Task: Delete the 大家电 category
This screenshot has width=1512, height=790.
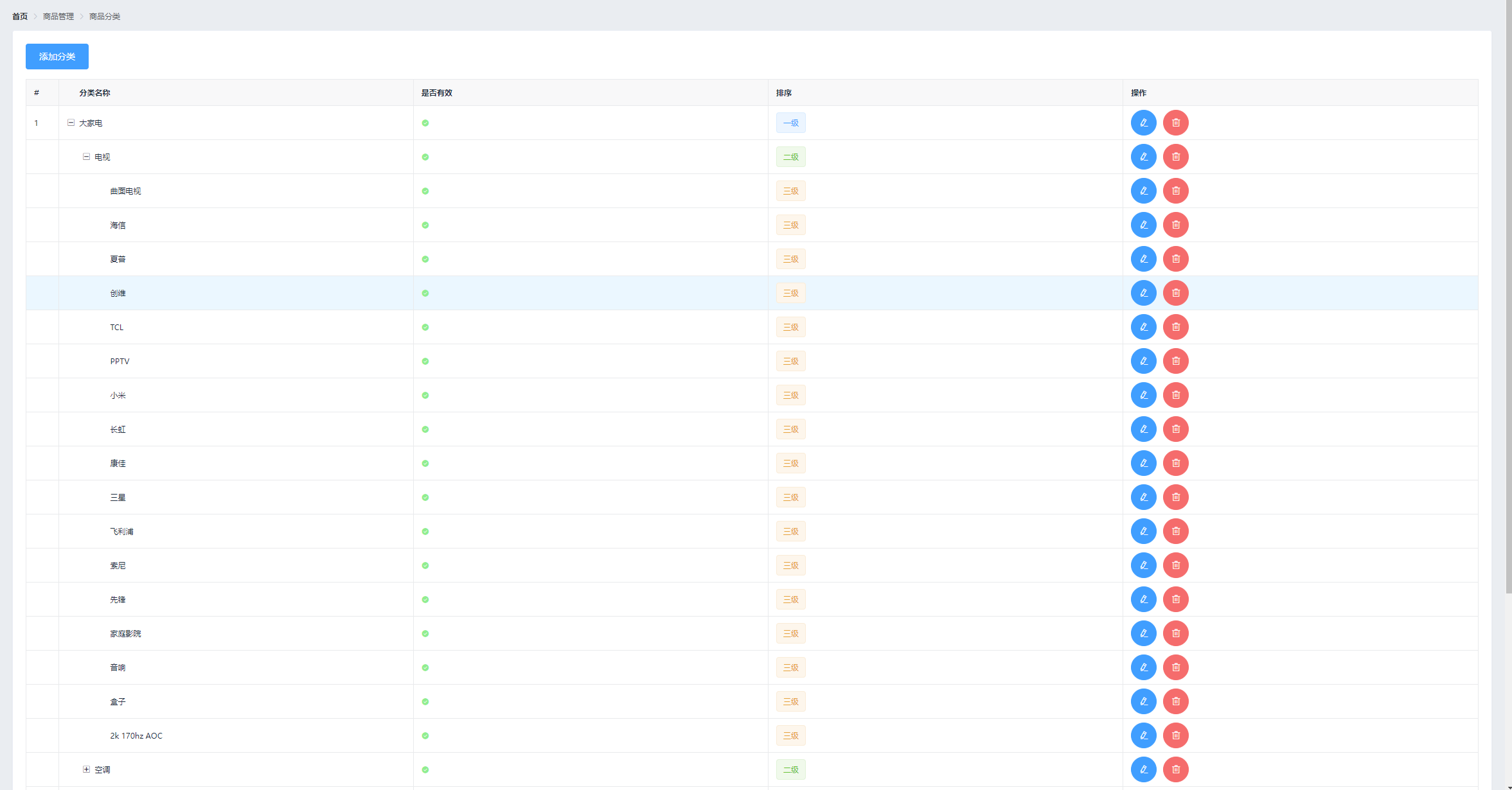Action: (x=1176, y=123)
